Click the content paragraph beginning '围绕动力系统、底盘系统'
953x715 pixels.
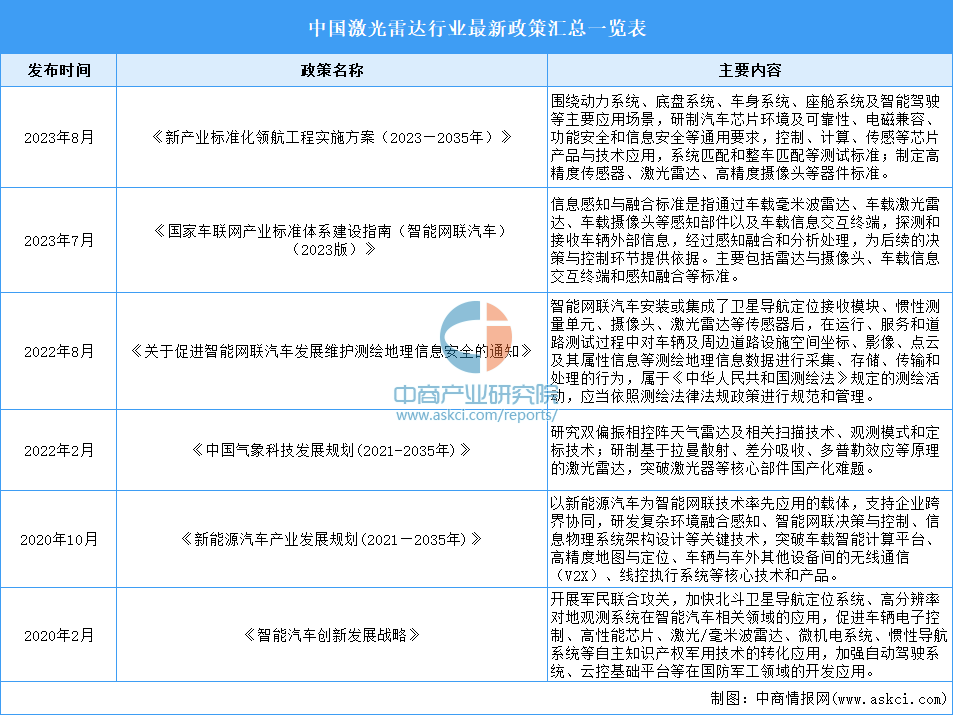745,137
